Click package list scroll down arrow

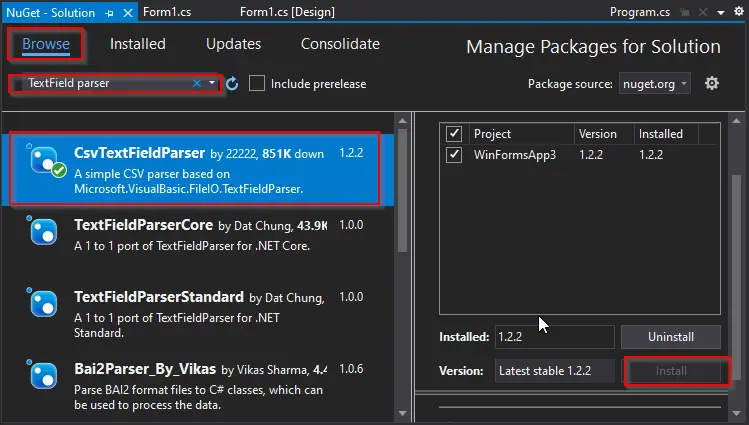[x=402, y=414]
